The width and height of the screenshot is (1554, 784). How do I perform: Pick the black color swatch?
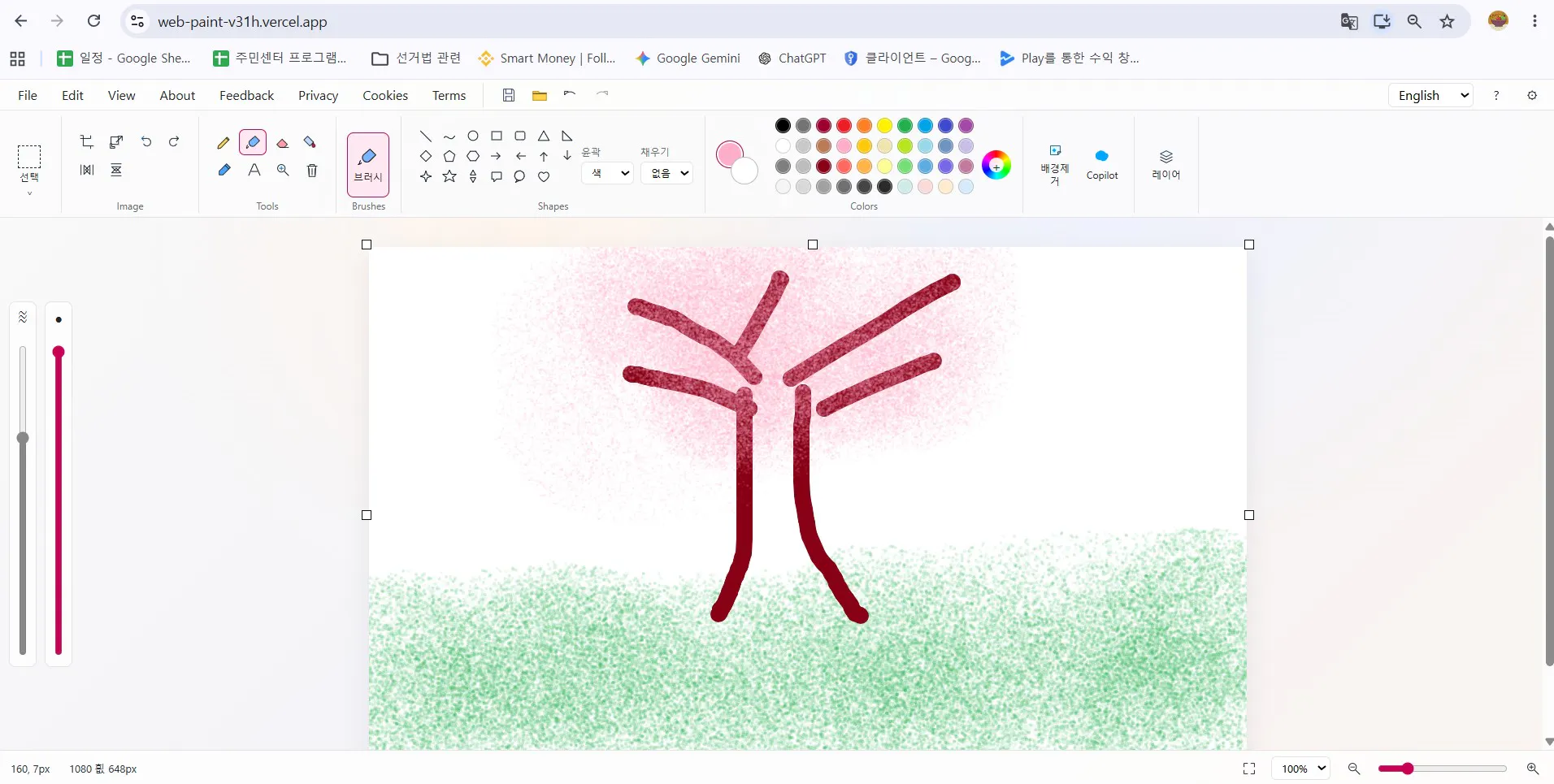(x=783, y=125)
